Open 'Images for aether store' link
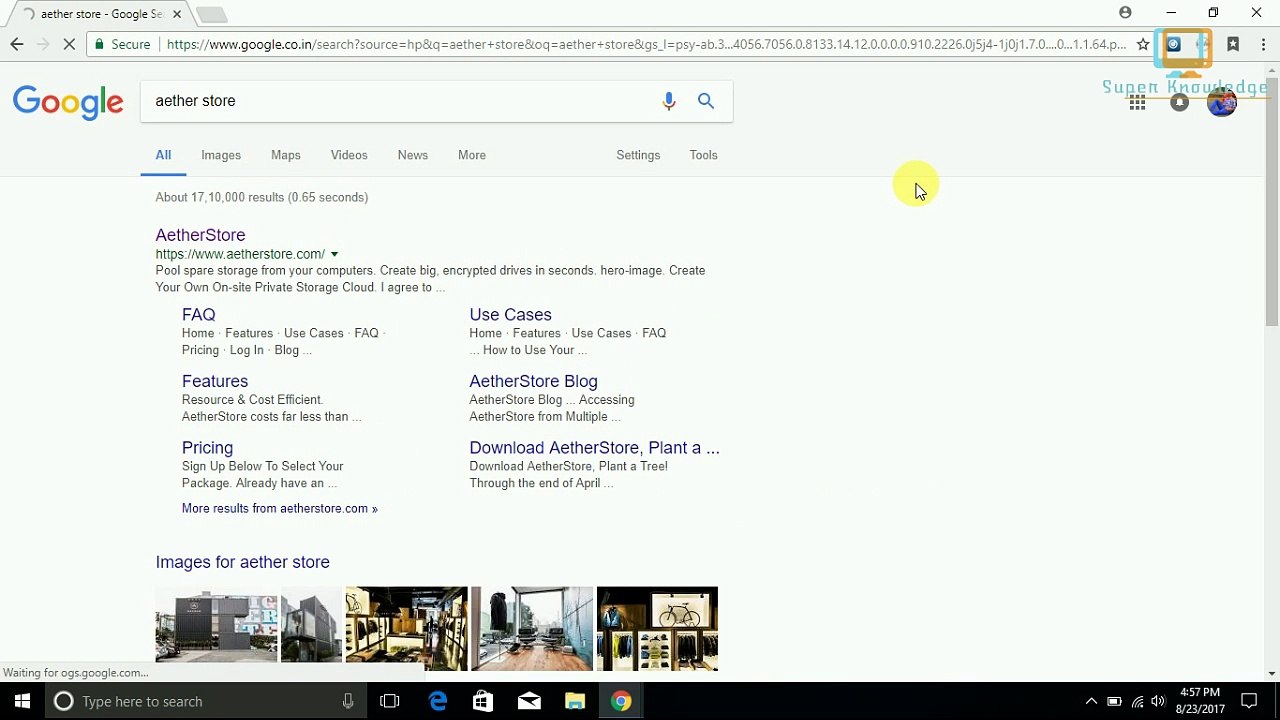The image size is (1280, 720). [242, 562]
